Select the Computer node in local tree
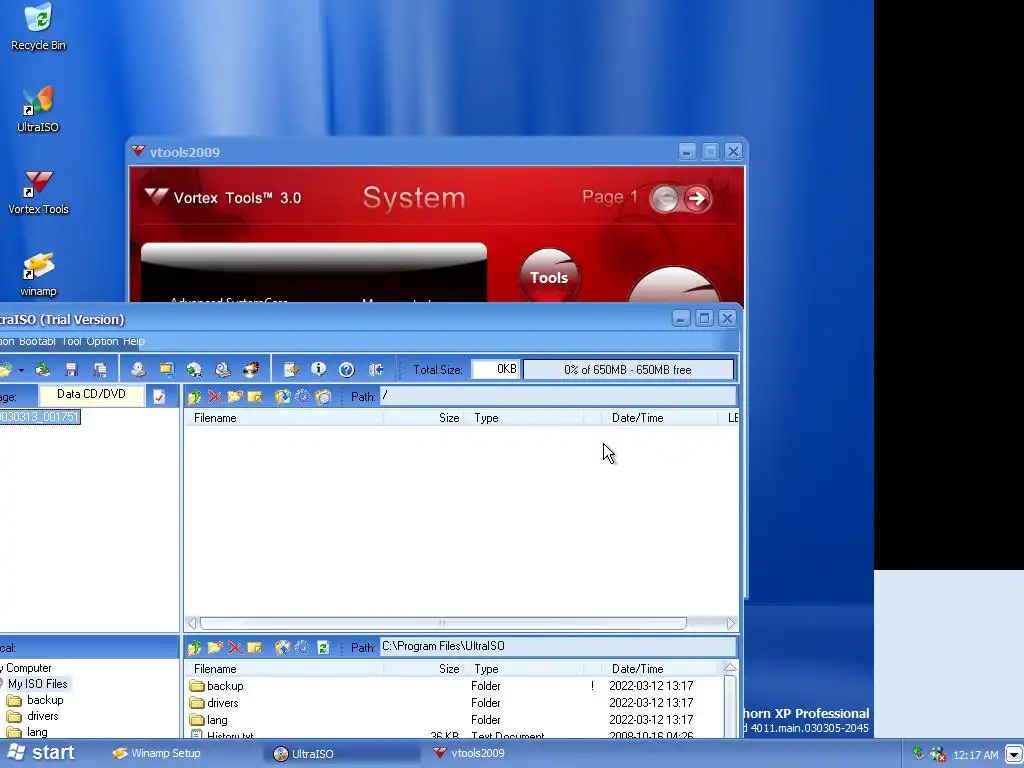This screenshot has height=768, width=1024. [x=26, y=668]
